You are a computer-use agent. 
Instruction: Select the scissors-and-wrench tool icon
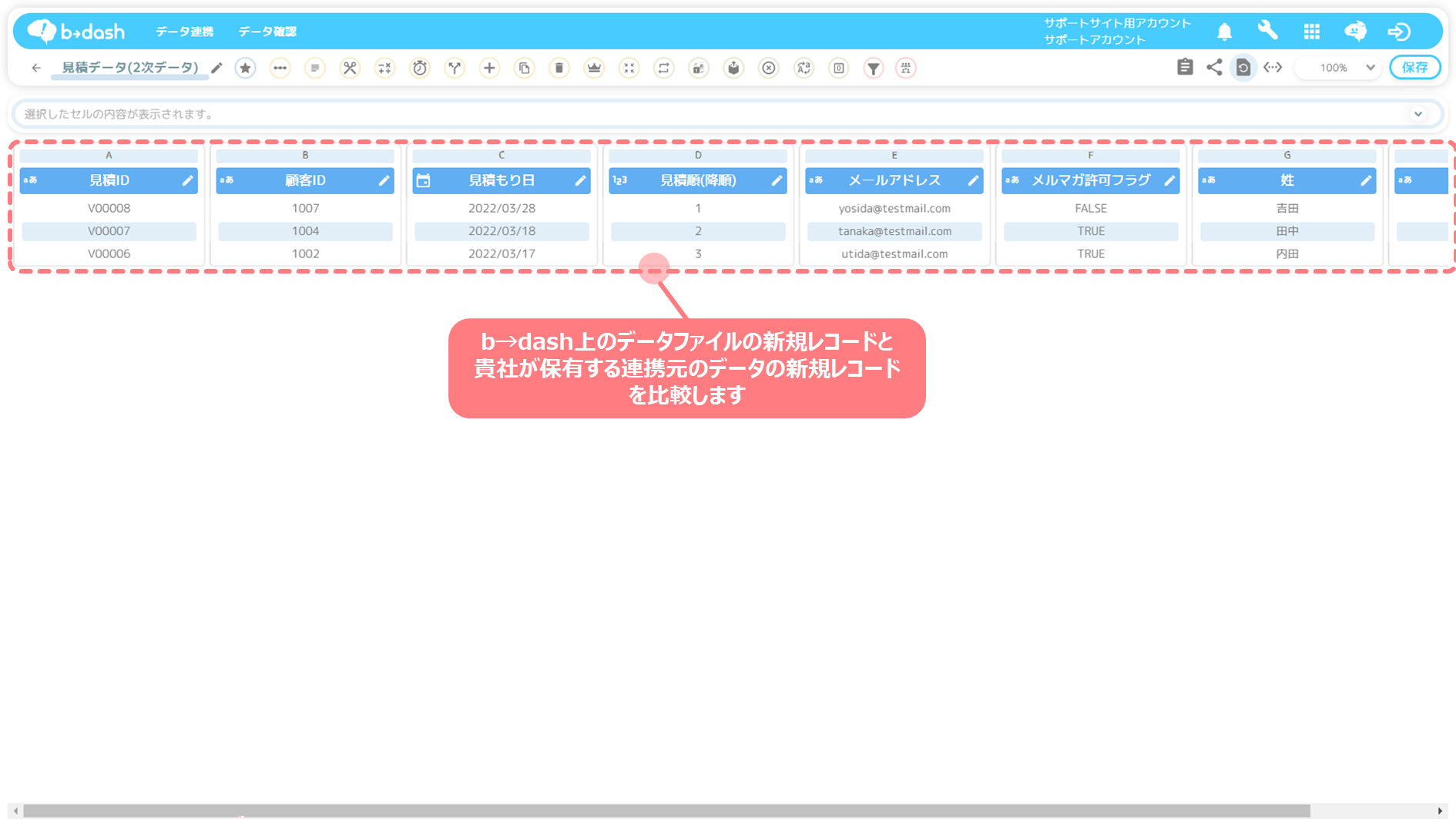click(350, 68)
